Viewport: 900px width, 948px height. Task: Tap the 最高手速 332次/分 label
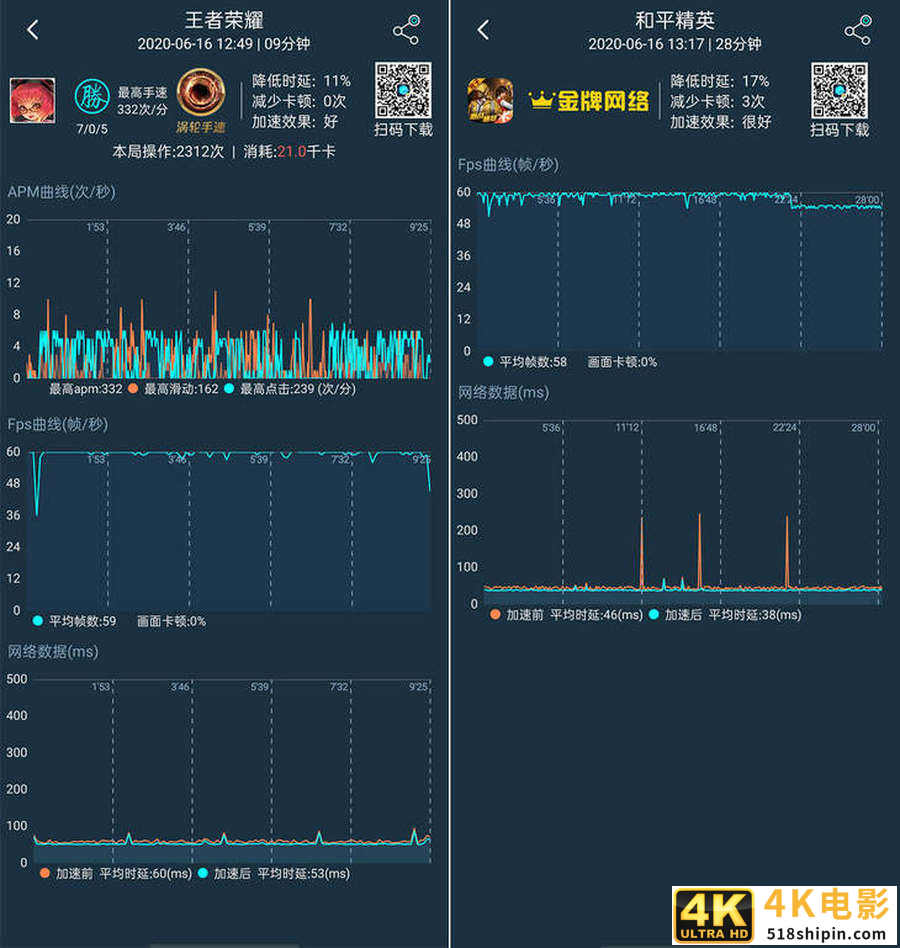click(142, 101)
